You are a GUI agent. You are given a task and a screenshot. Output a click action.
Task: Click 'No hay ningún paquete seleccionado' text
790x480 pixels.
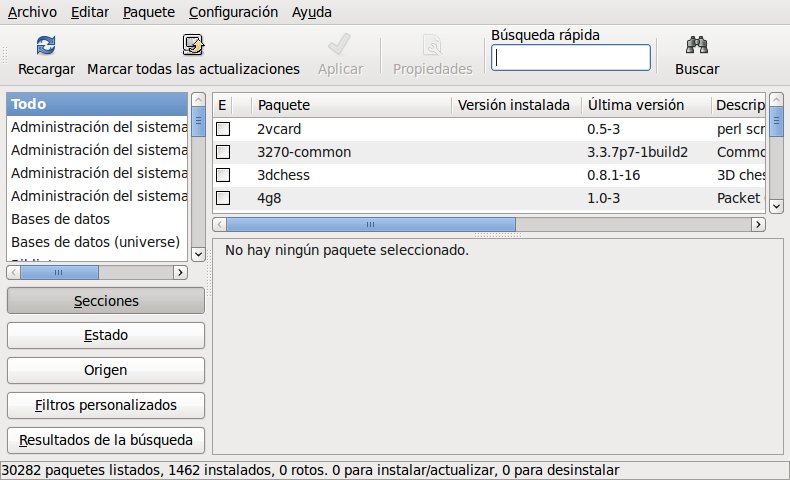[347, 250]
